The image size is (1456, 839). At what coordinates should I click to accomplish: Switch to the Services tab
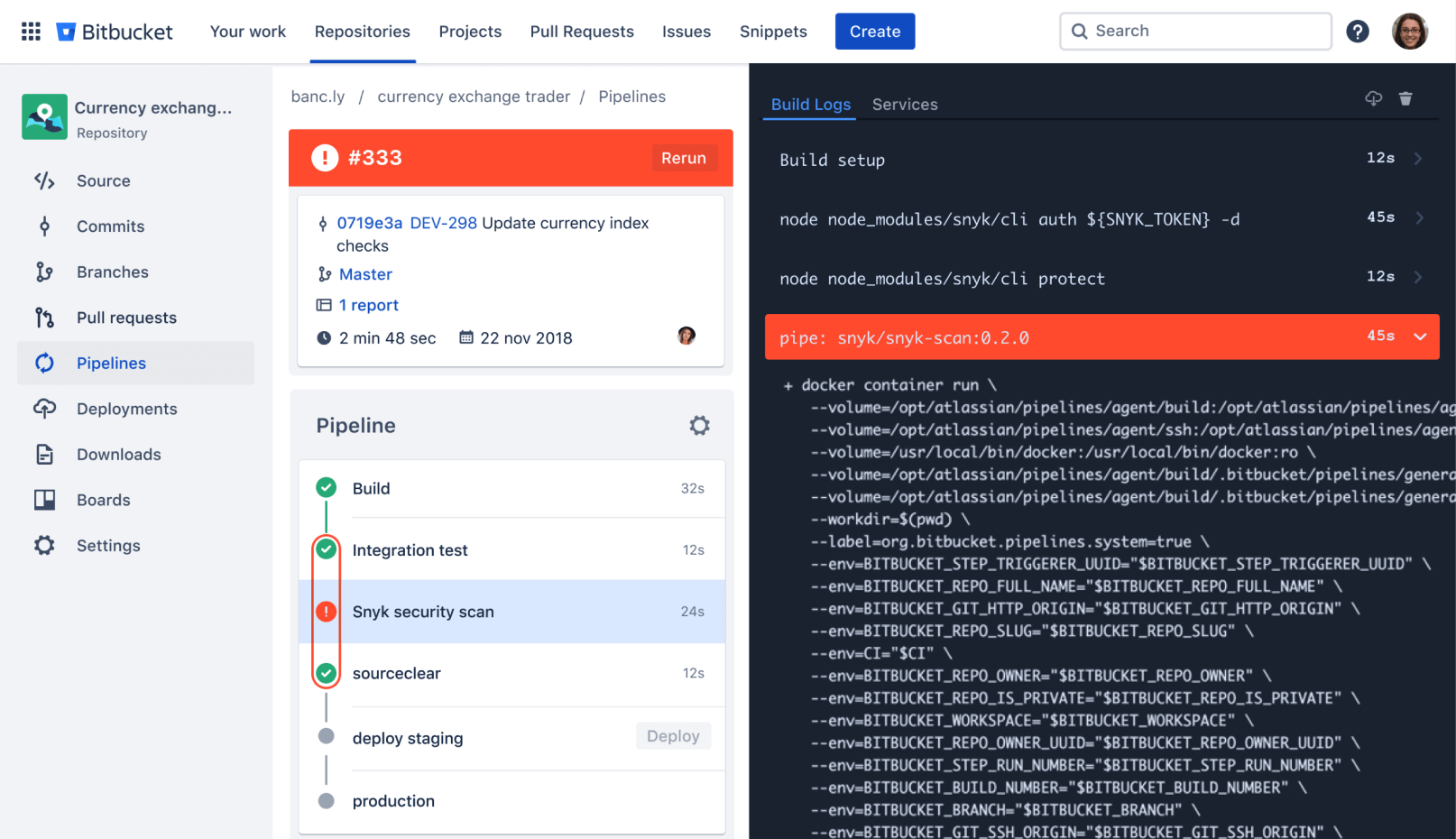pos(905,104)
